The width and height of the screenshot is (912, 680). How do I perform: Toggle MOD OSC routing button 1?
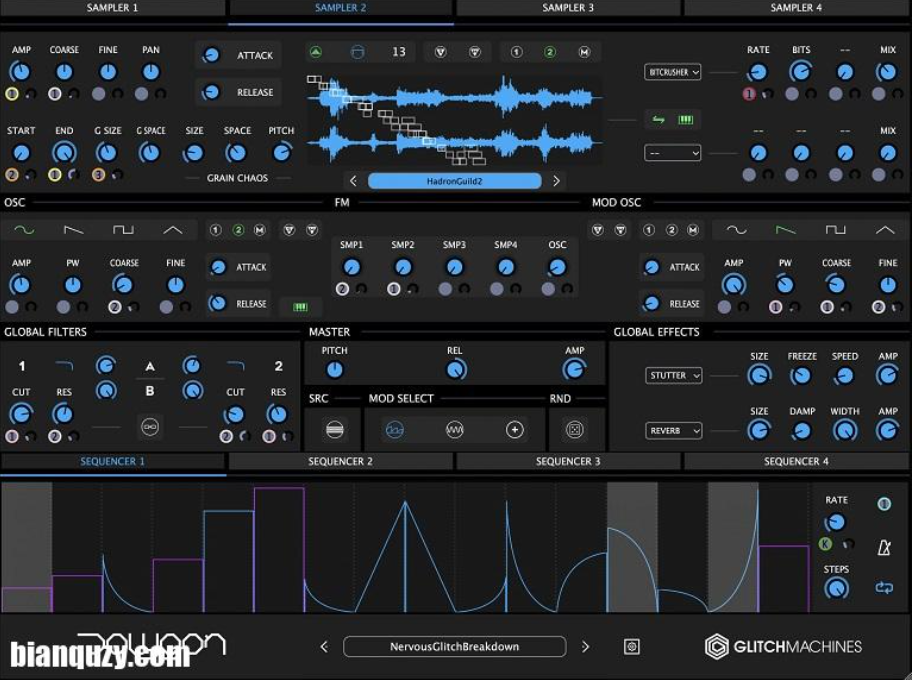pos(649,230)
